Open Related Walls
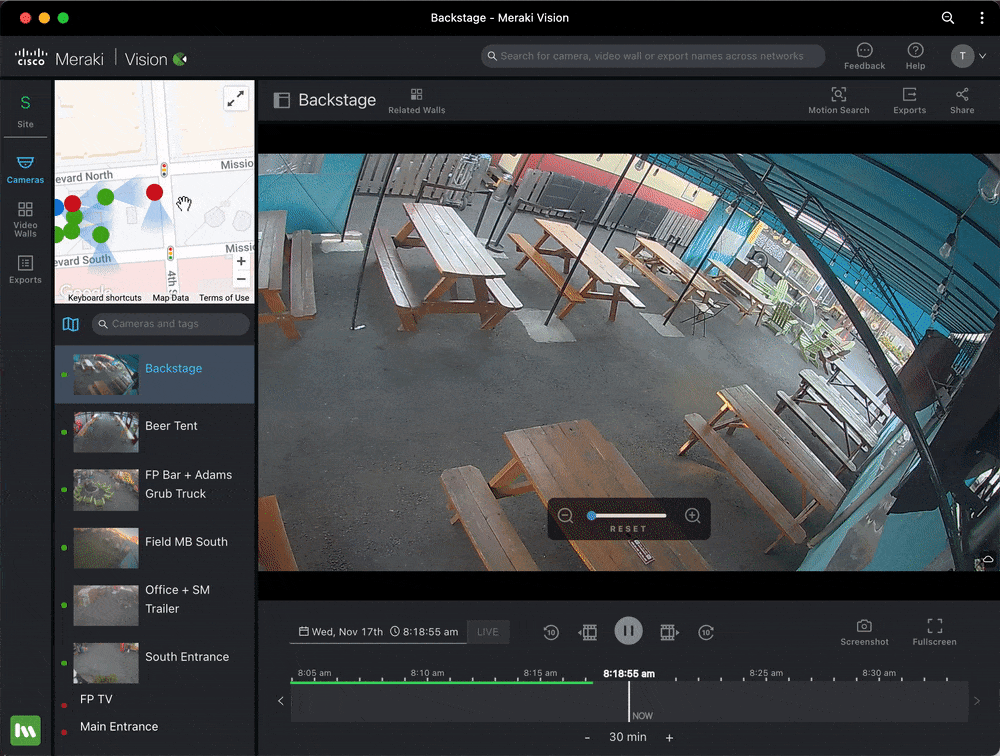This screenshot has height=756, width=1000. tap(416, 99)
